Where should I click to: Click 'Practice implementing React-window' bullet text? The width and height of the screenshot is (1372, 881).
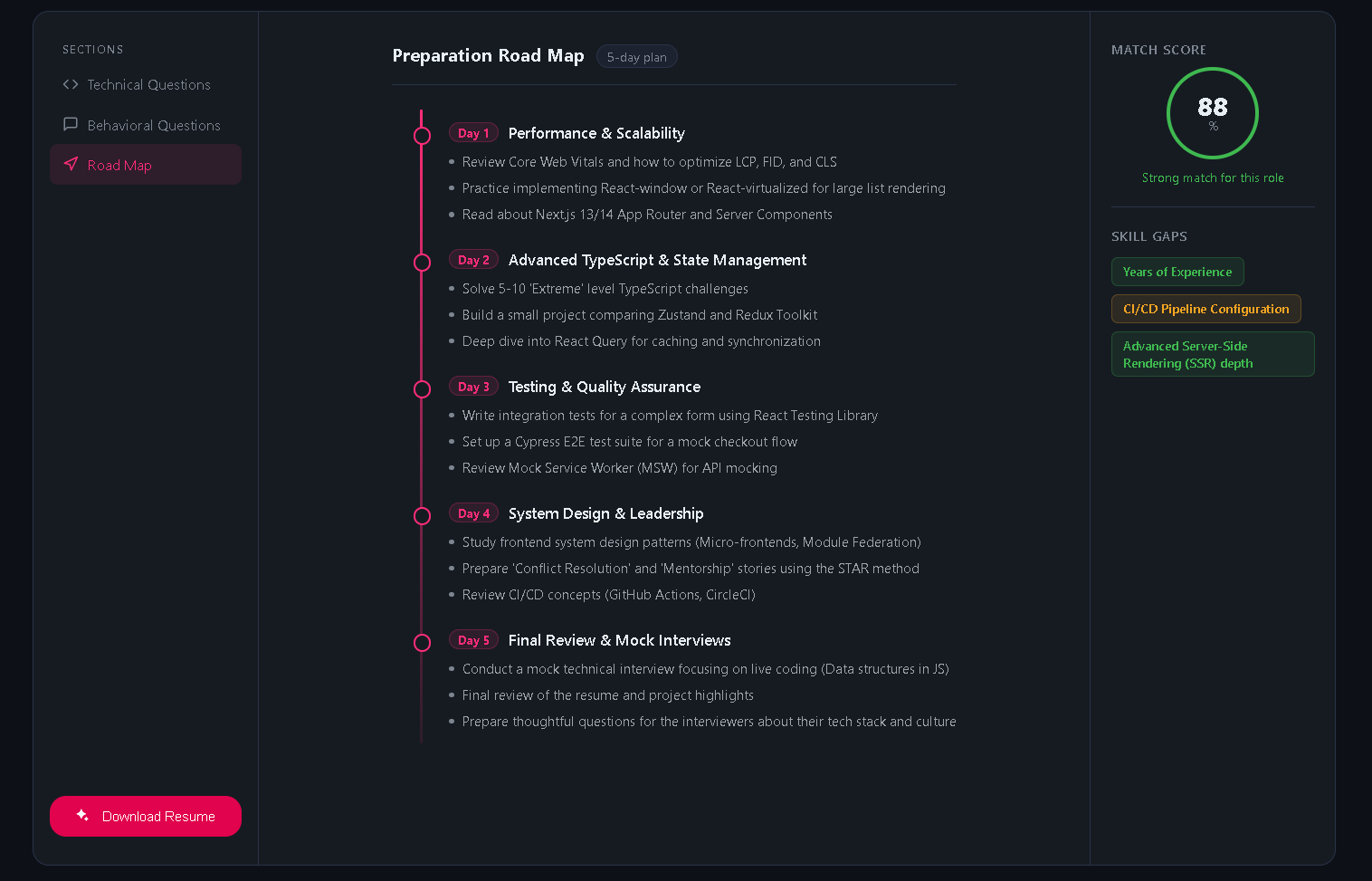(x=703, y=188)
